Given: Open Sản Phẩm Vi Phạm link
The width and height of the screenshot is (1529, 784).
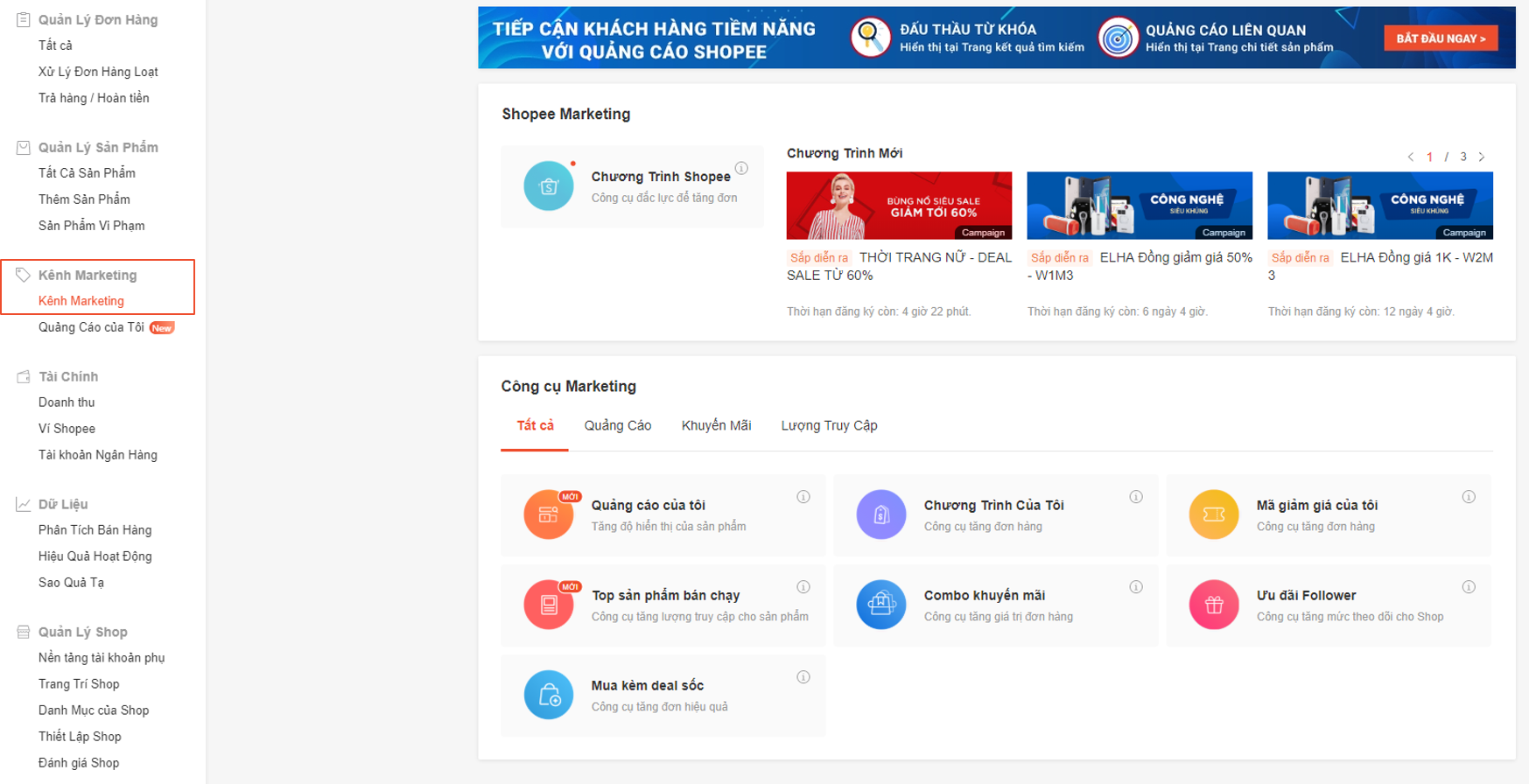Looking at the screenshot, I should (x=92, y=226).
